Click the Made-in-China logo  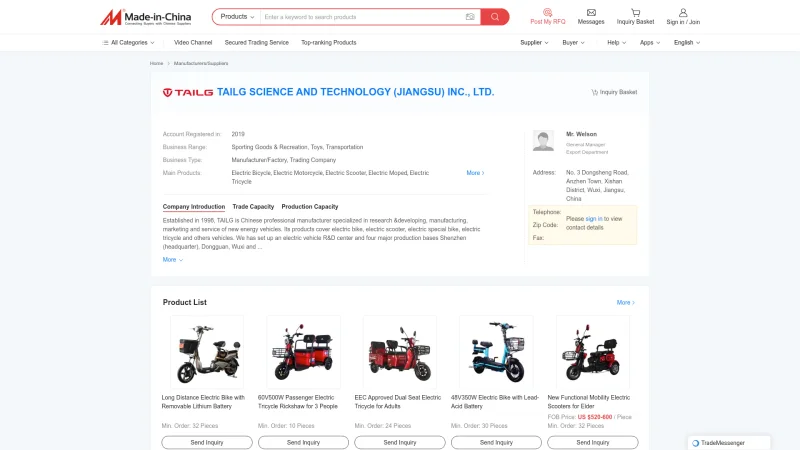145,17
